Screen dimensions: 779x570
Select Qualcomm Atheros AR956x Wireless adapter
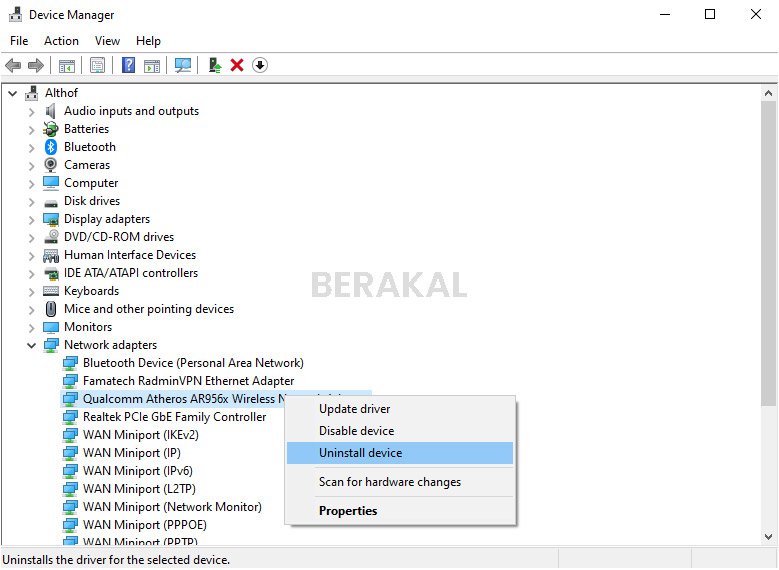[x=185, y=399]
